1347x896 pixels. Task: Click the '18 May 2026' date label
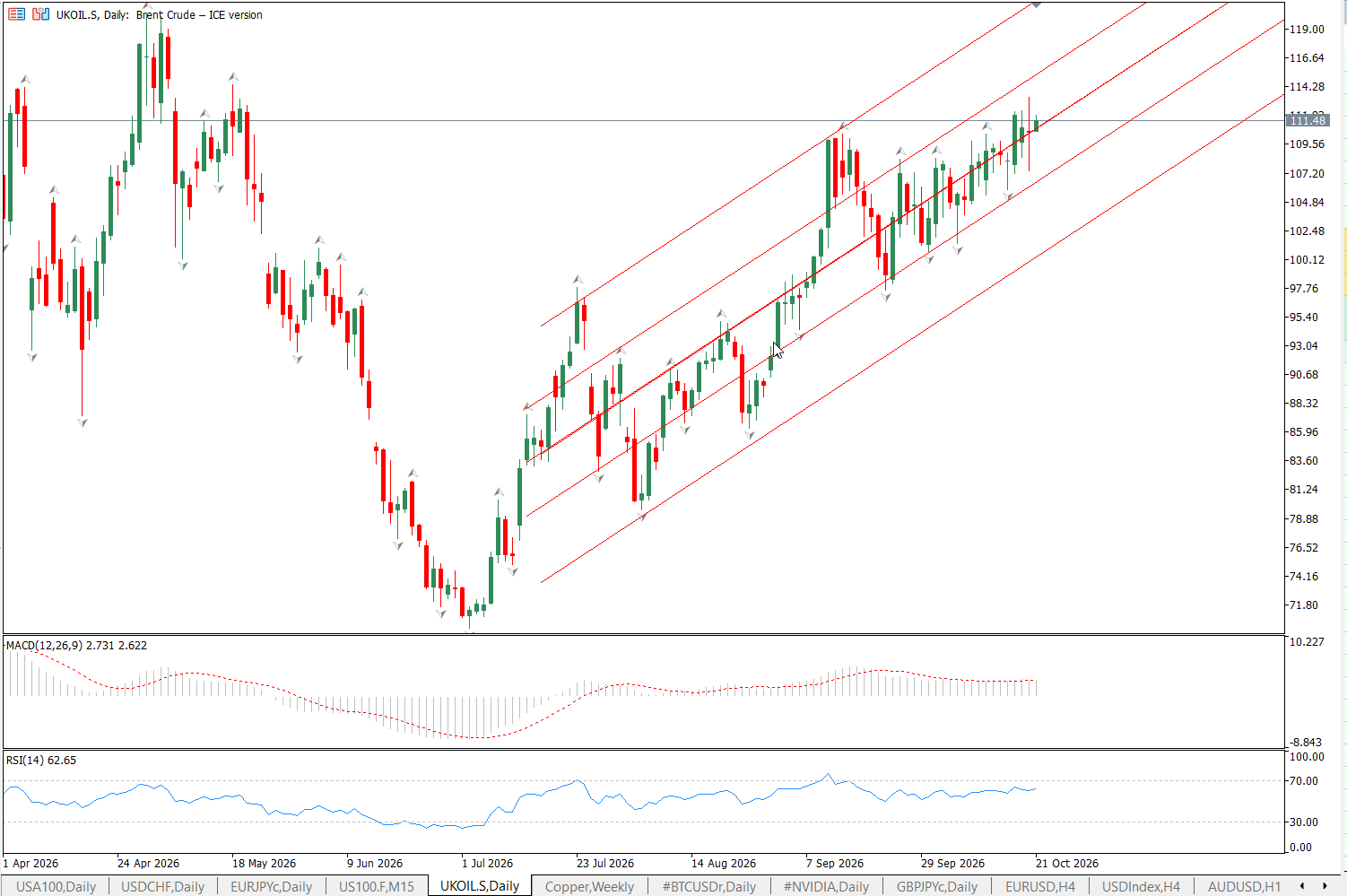[264, 864]
